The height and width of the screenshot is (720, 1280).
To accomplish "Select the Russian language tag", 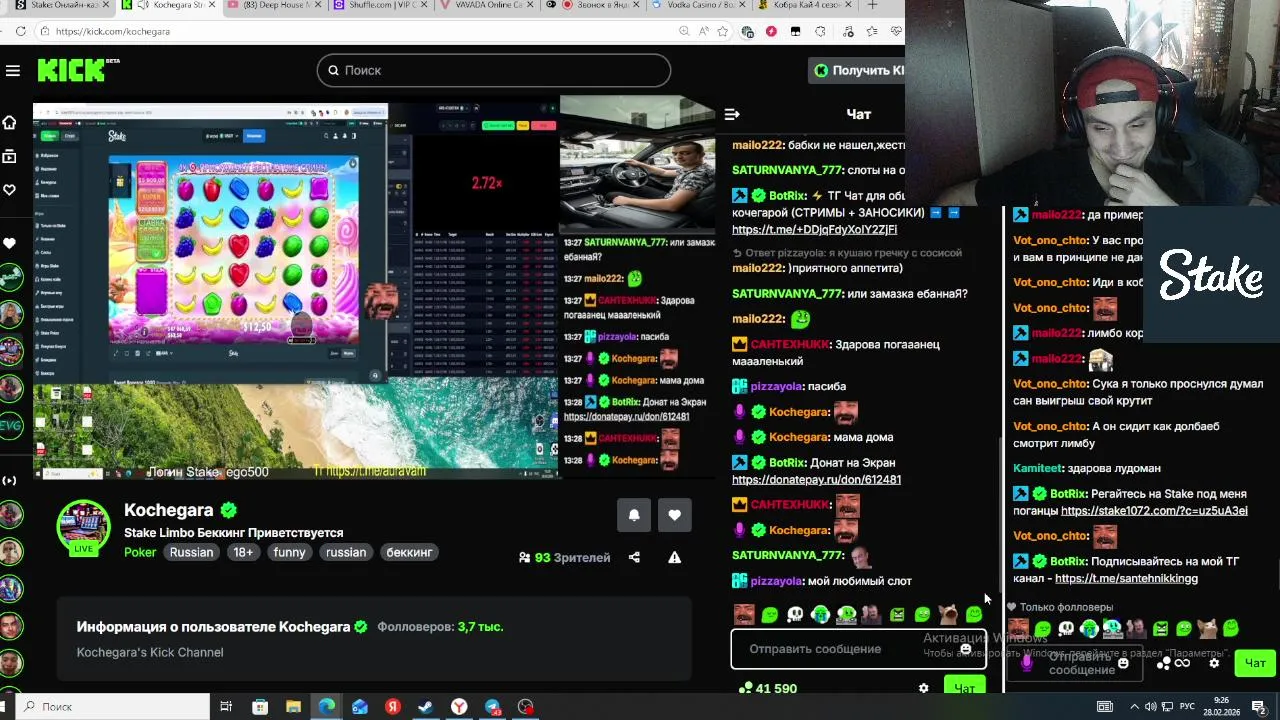I will (x=191, y=552).
